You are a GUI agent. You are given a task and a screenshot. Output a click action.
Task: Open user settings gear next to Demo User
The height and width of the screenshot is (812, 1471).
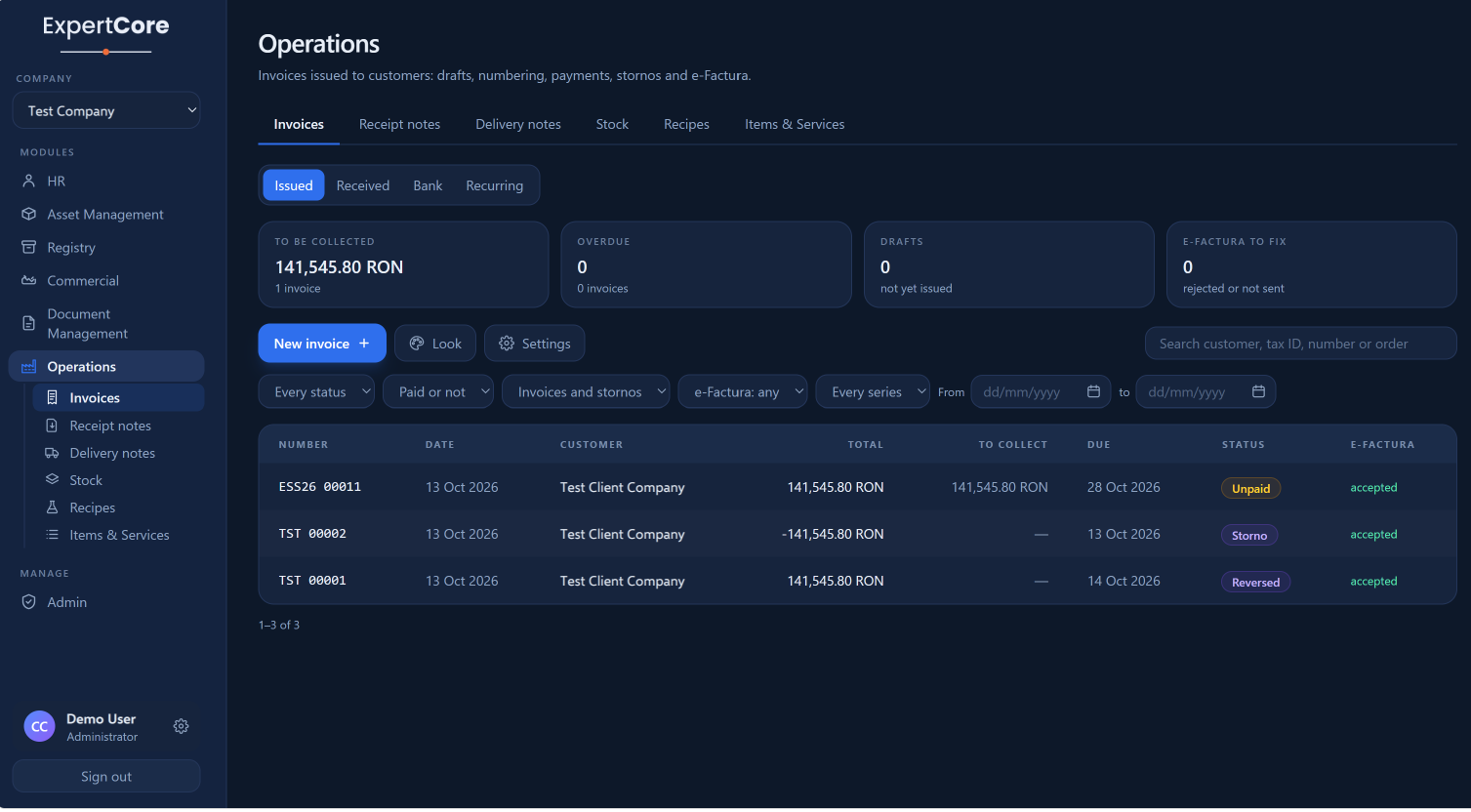tap(182, 727)
